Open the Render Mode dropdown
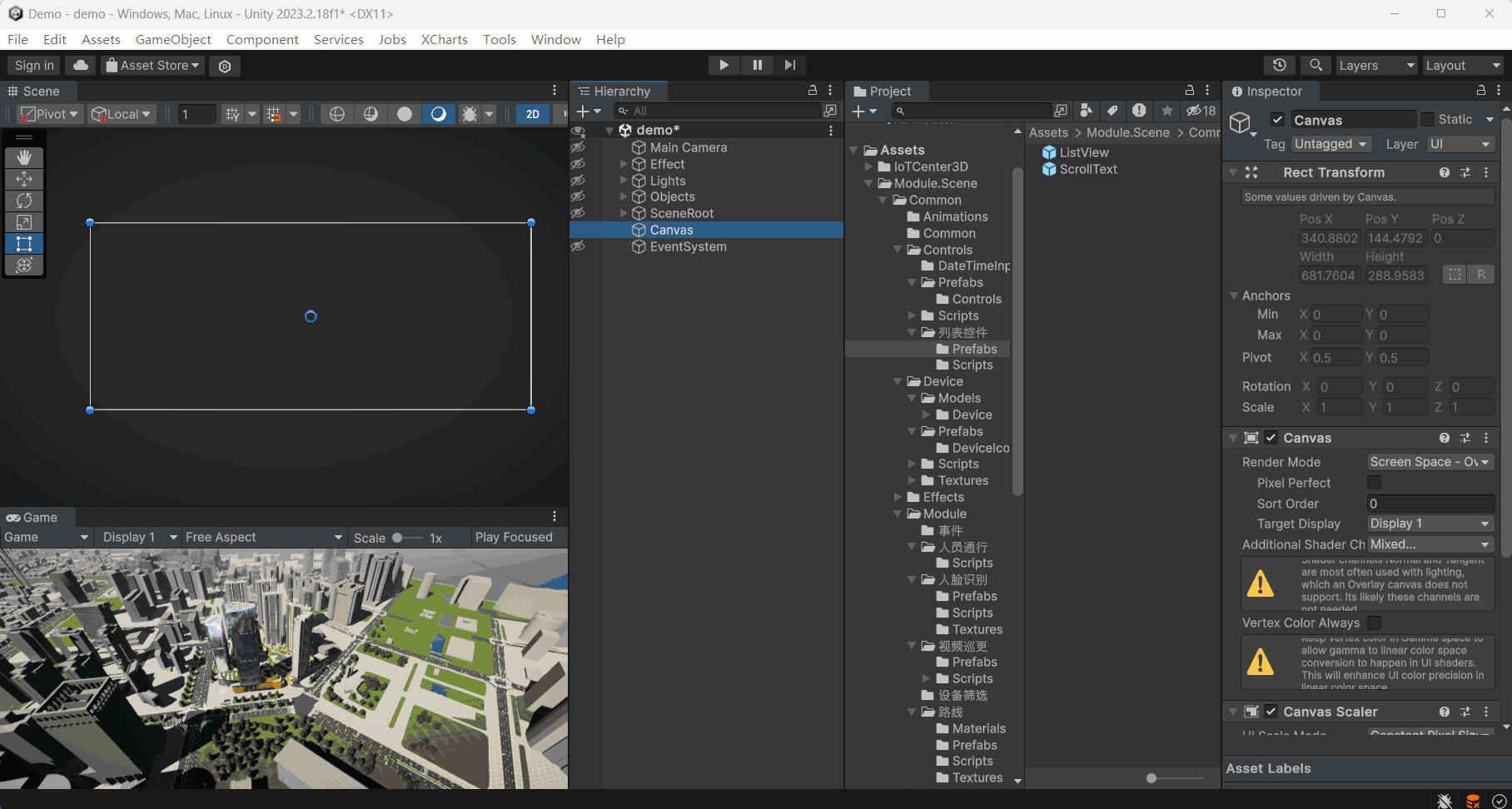This screenshot has height=809, width=1512. point(1430,462)
